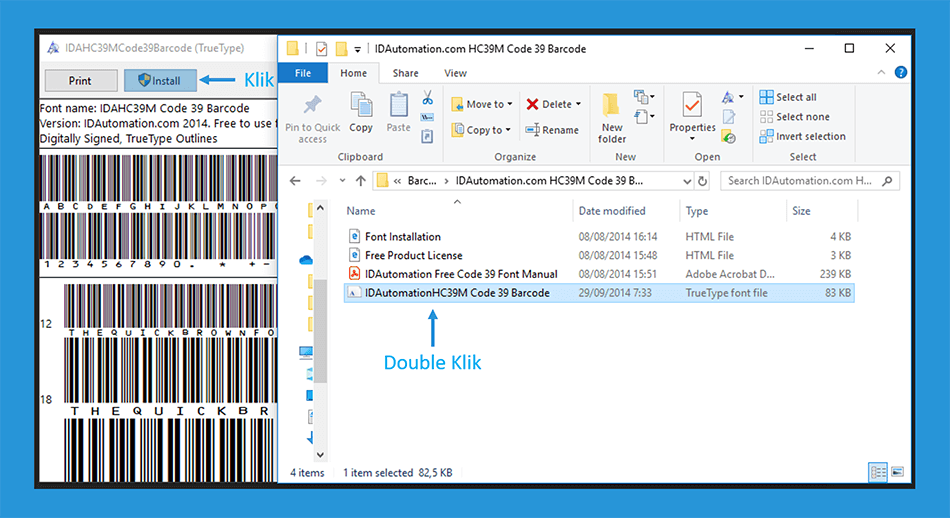The image size is (950, 518).
Task: Click the Copy button in Clipboard group
Action: (361, 112)
